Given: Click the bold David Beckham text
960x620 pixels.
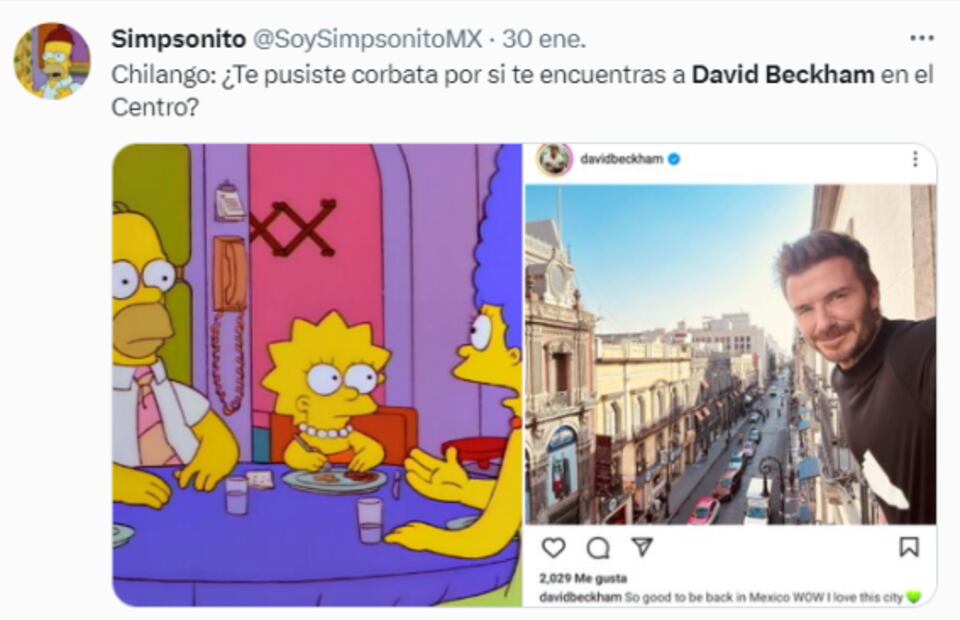Looking at the screenshot, I should pos(782,75).
